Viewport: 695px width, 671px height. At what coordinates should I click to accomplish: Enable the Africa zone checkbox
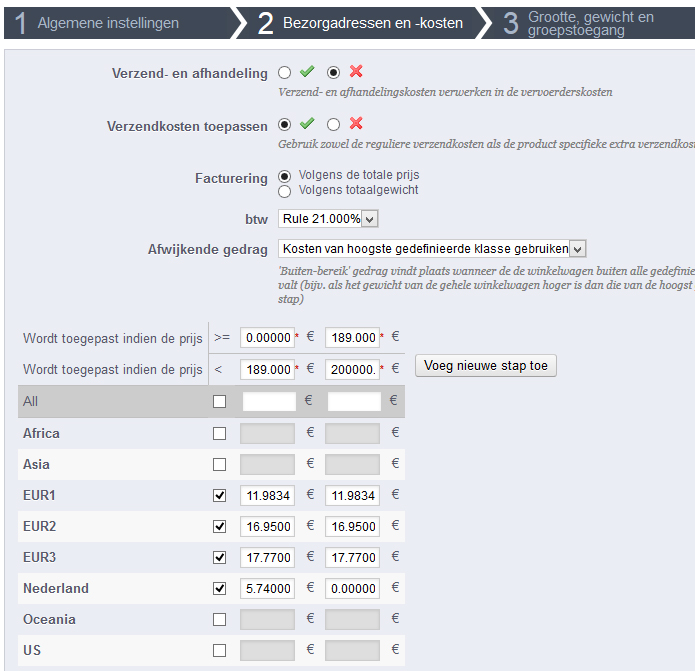219,433
